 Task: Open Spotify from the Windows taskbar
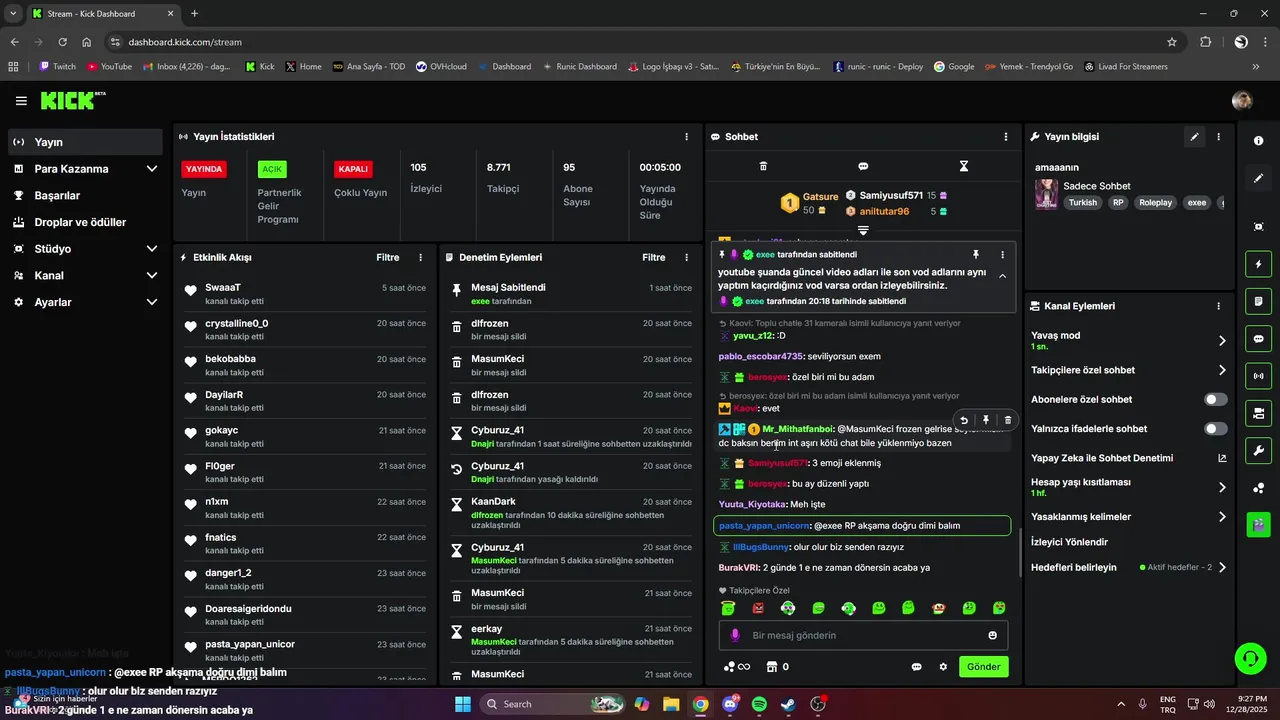(x=759, y=704)
